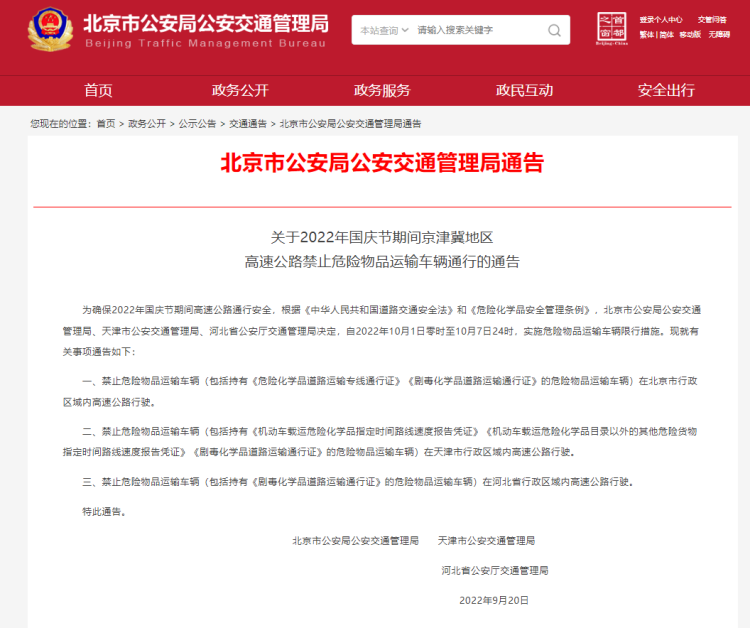750x628 pixels.
Task: Click the signature 天津市公安交通管理局
Action: tap(486, 540)
